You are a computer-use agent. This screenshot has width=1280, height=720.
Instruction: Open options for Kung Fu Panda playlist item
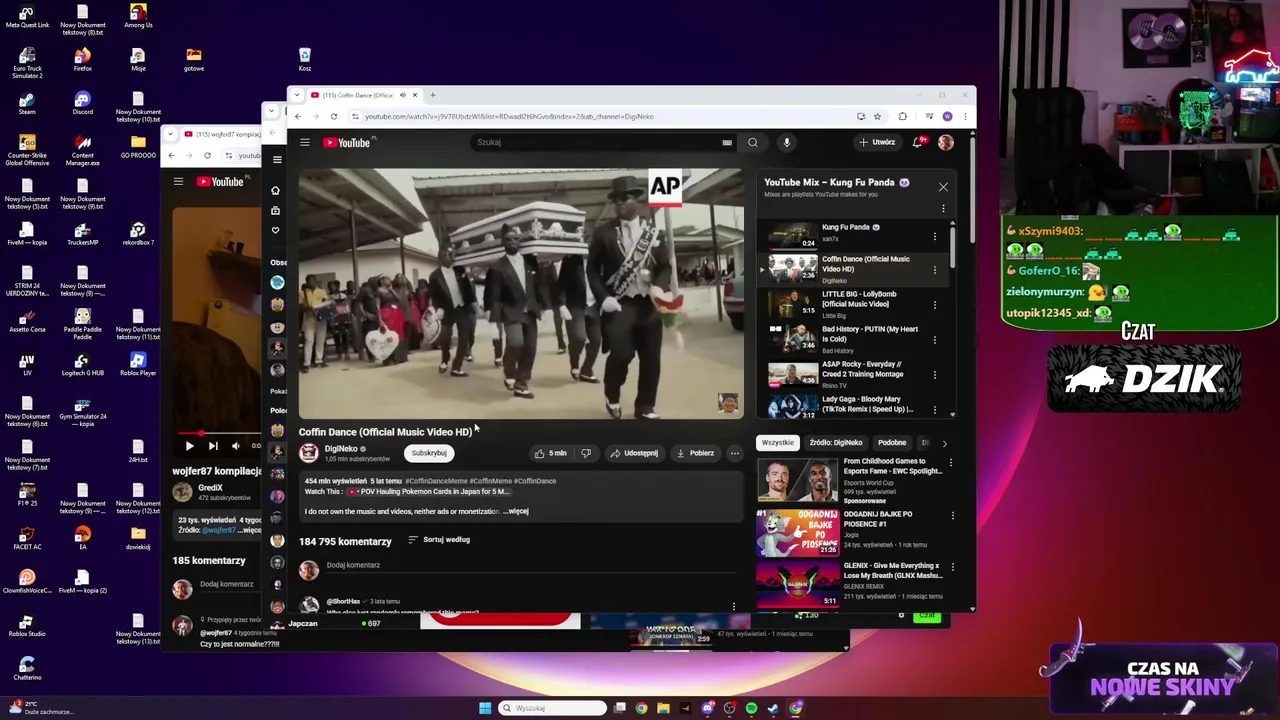point(935,237)
